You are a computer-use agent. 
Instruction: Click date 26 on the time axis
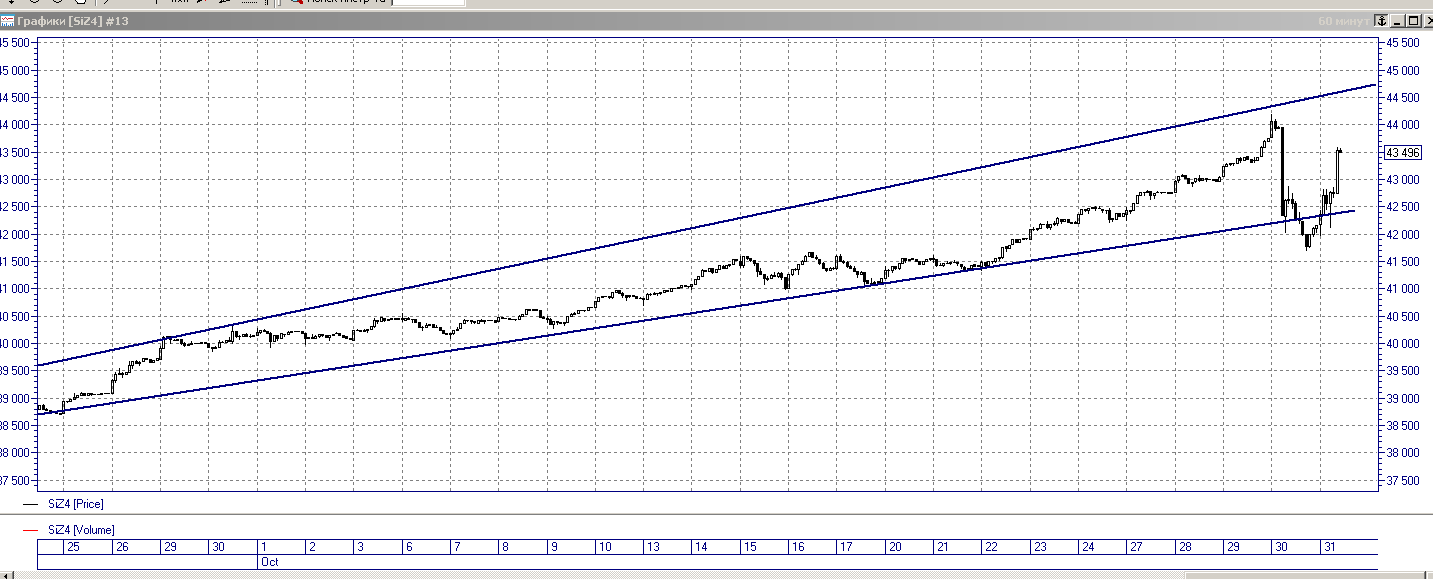121,547
